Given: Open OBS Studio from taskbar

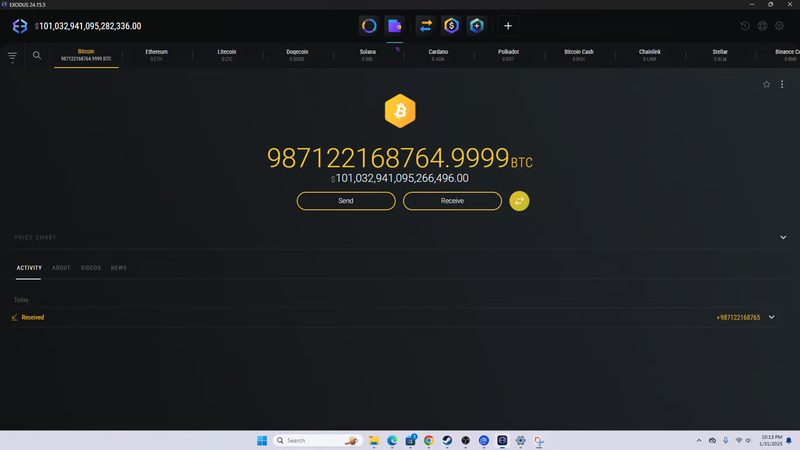Looking at the screenshot, I should (x=465, y=440).
